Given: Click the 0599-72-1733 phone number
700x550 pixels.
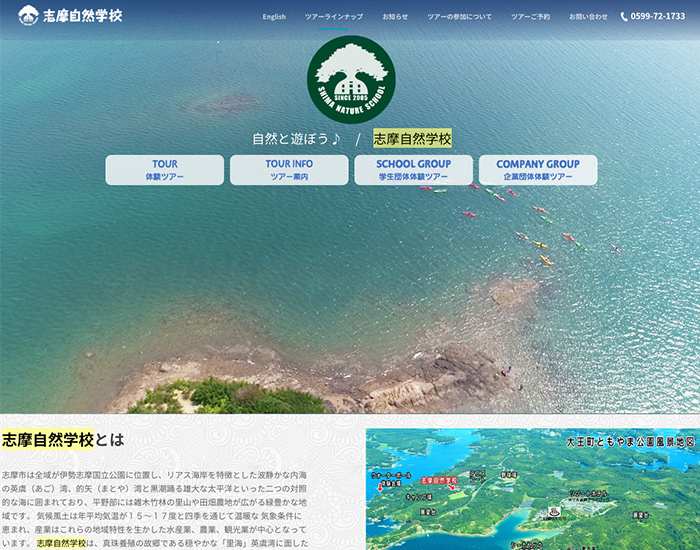Looking at the screenshot, I should (x=658, y=17).
